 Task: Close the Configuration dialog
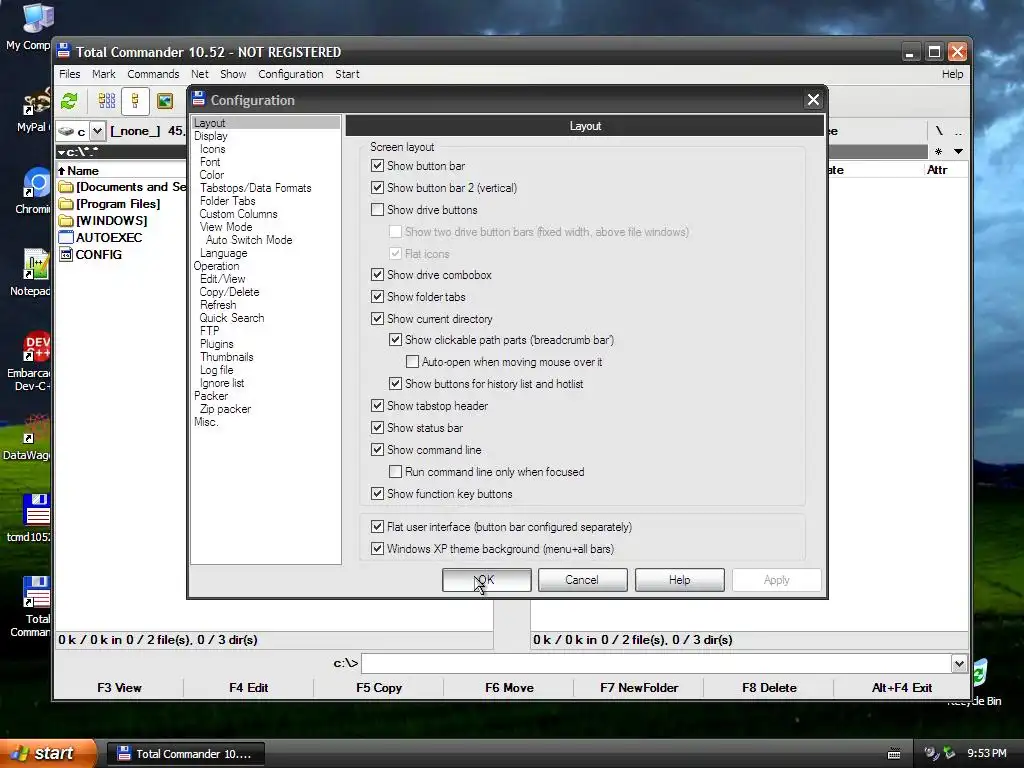(813, 100)
